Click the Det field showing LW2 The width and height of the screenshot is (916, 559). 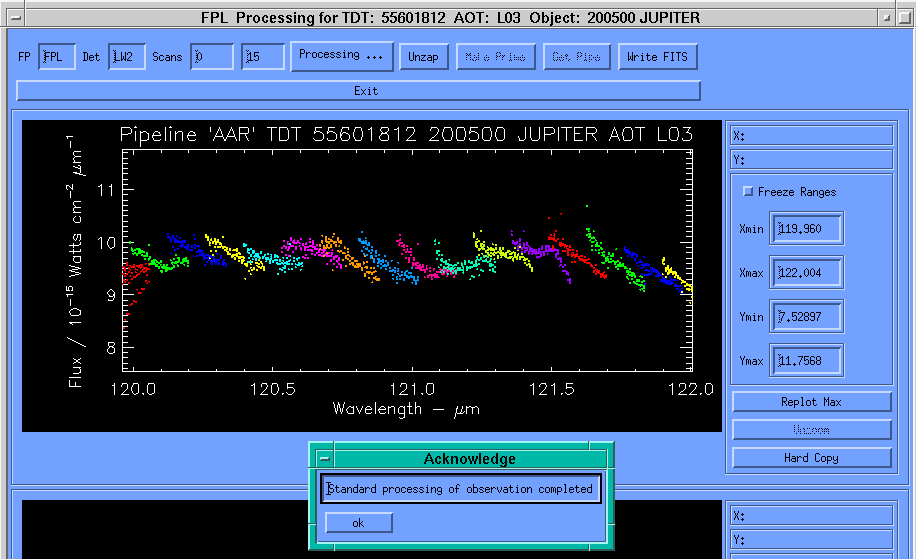click(126, 57)
